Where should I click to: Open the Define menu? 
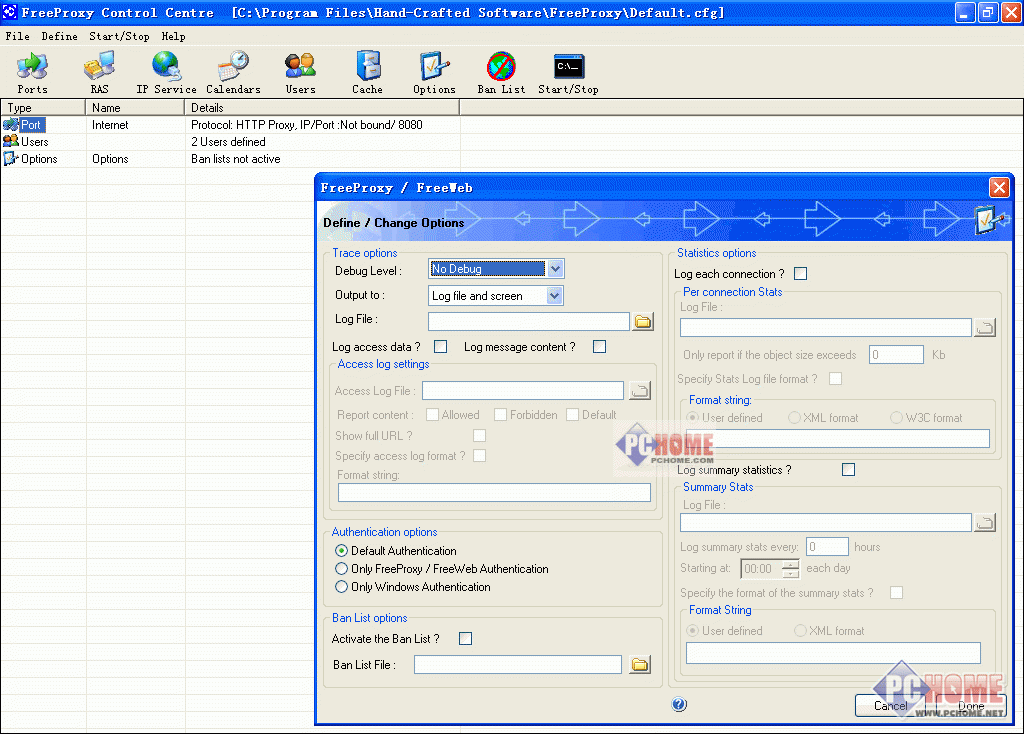(x=59, y=37)
